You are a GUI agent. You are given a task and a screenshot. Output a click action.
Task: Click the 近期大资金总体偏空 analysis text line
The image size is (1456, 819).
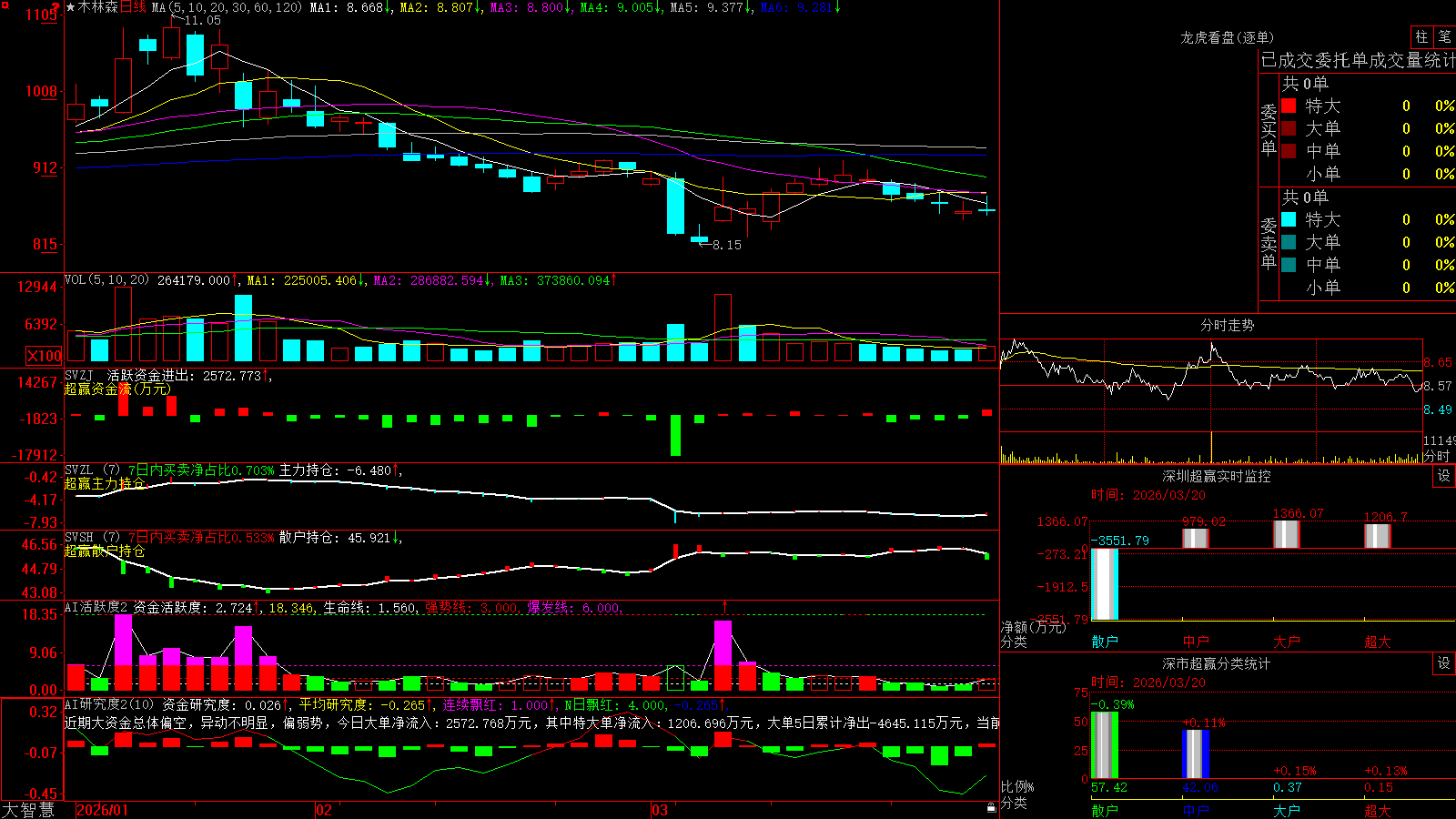(531, 723)
